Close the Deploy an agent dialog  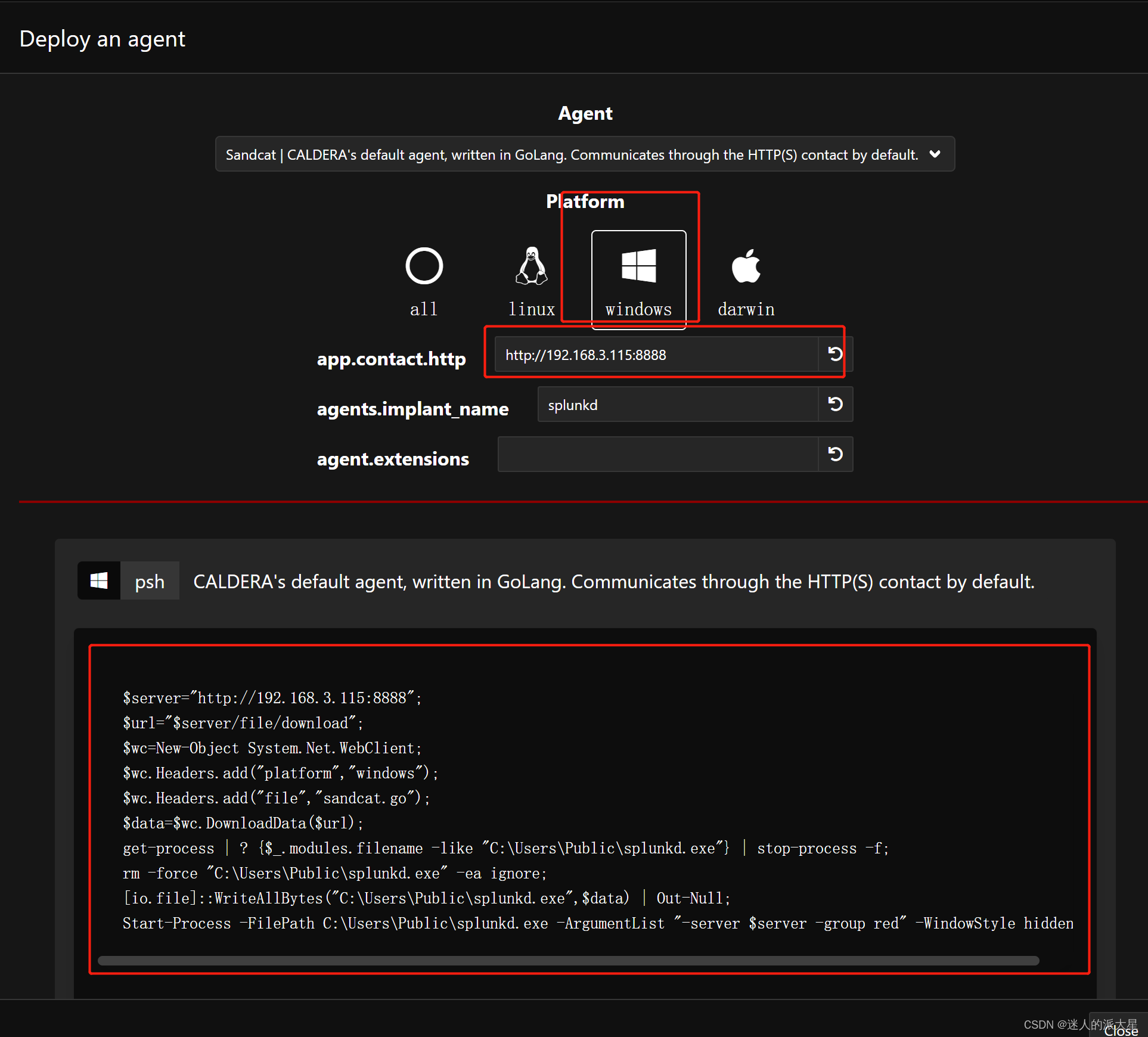point(1121,1030)
